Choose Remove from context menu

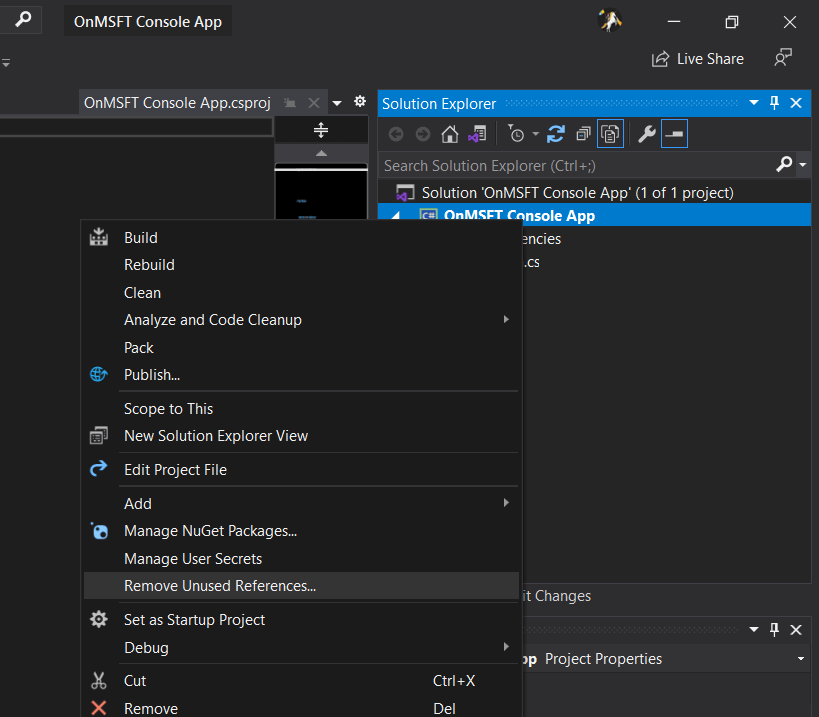pos(301,708)
